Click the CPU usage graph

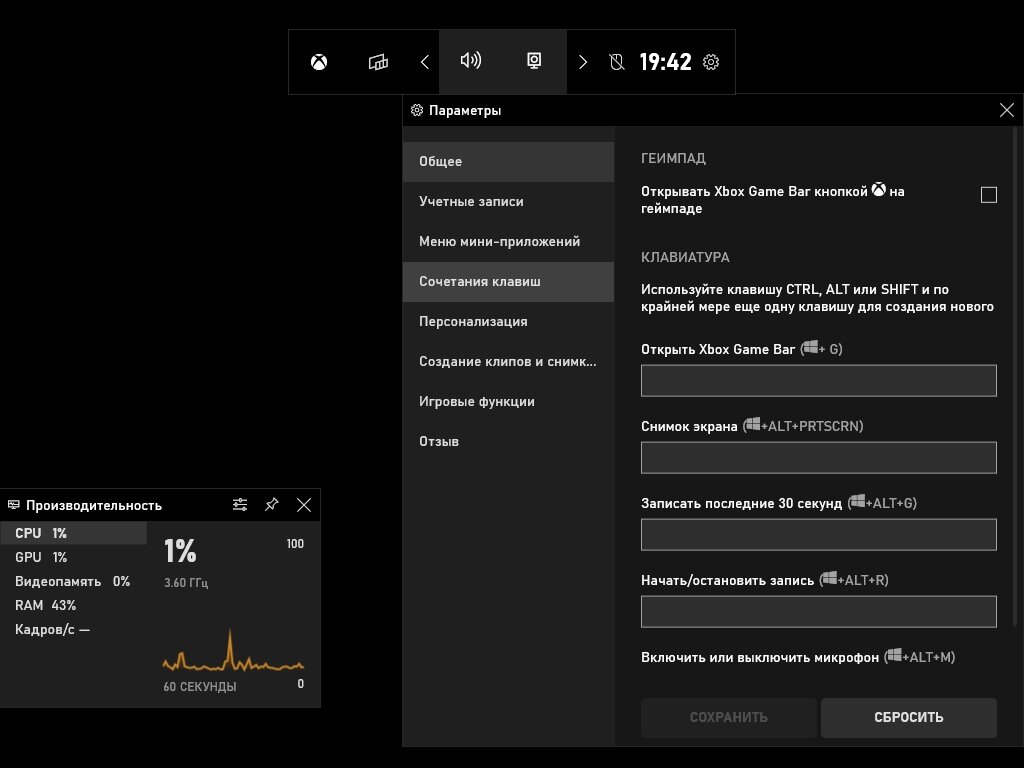(x=233, y=651)
